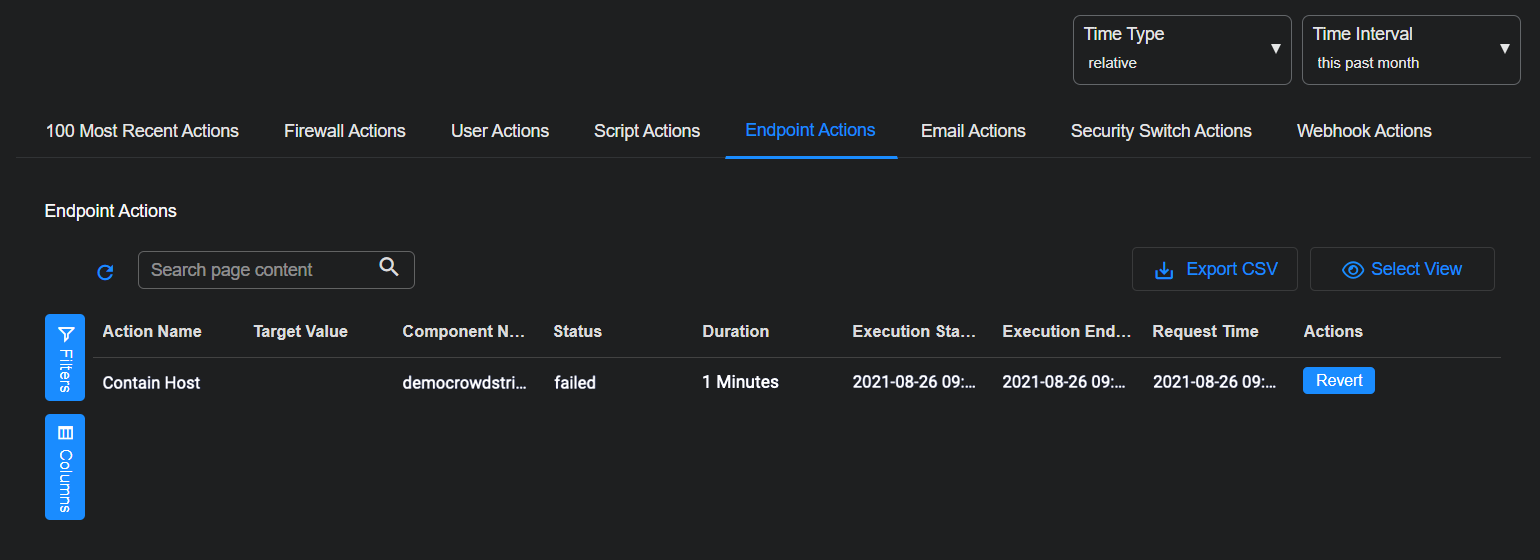
Task: Go to Email Actions tab
Action: 973,131
